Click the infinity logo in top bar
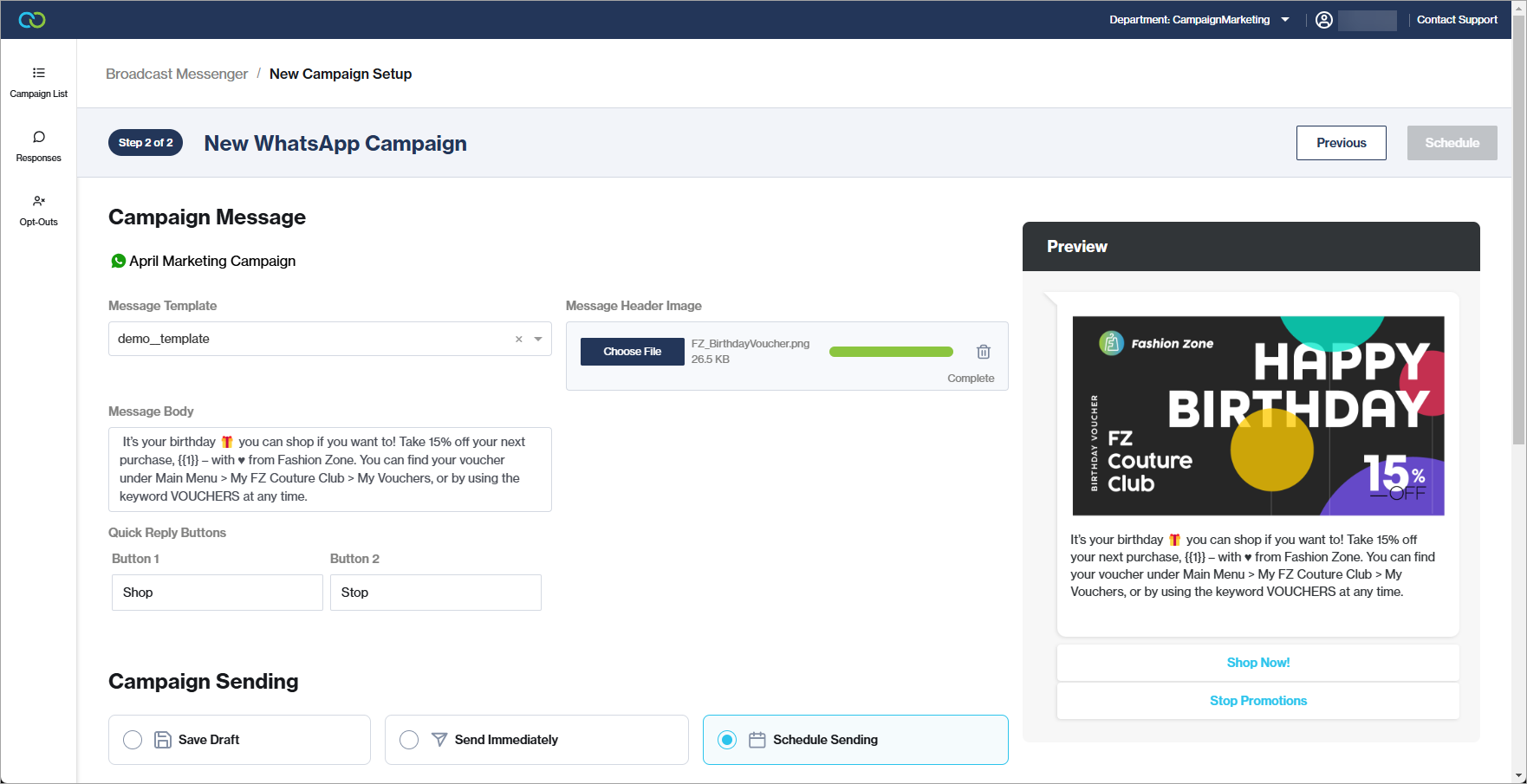Viewport: 1527px width, 784px height. coord(32,20)
